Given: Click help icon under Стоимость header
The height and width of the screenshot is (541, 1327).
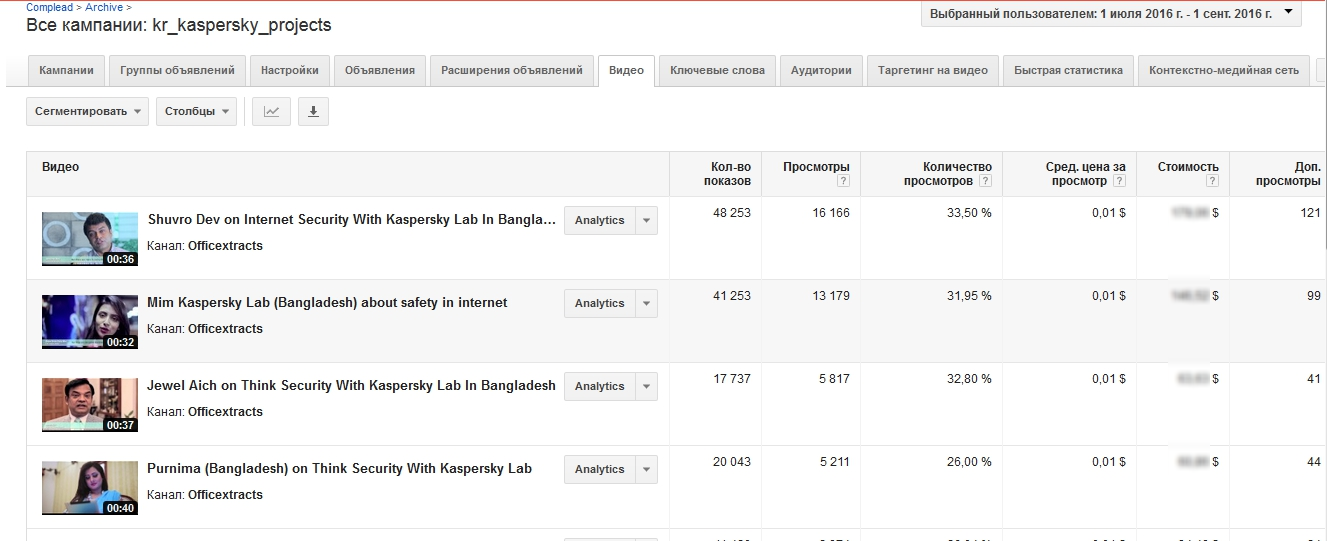Looking at the screenshot, I should point(1212,181).
